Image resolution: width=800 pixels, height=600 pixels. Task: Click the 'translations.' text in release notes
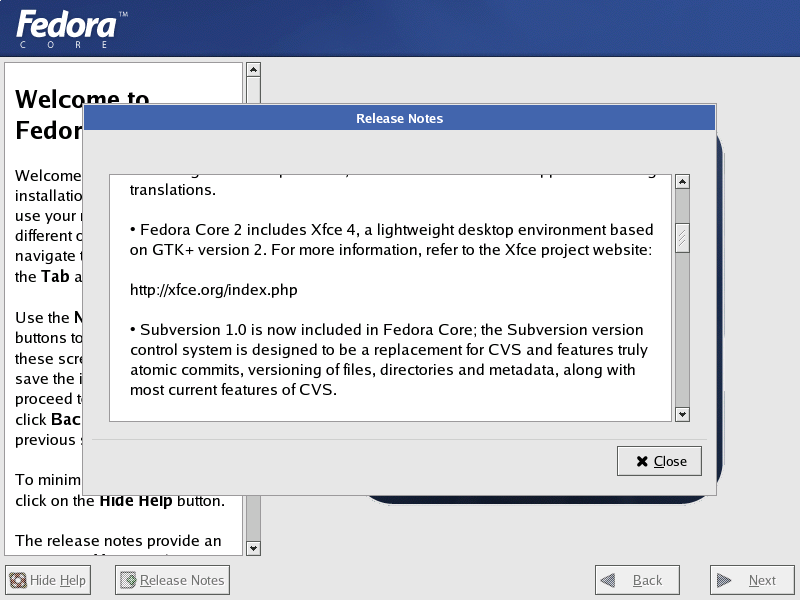pos(173,190)
